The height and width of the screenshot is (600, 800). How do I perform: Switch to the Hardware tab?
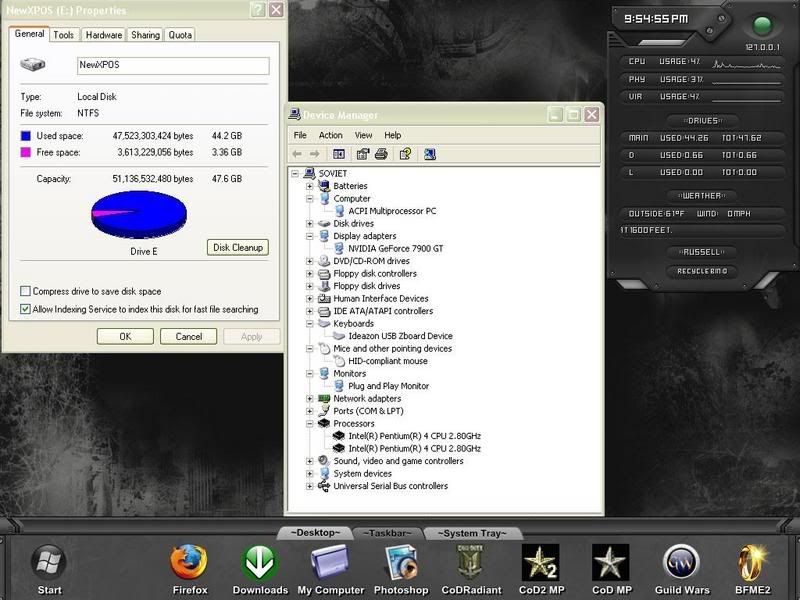click(104, 35)
